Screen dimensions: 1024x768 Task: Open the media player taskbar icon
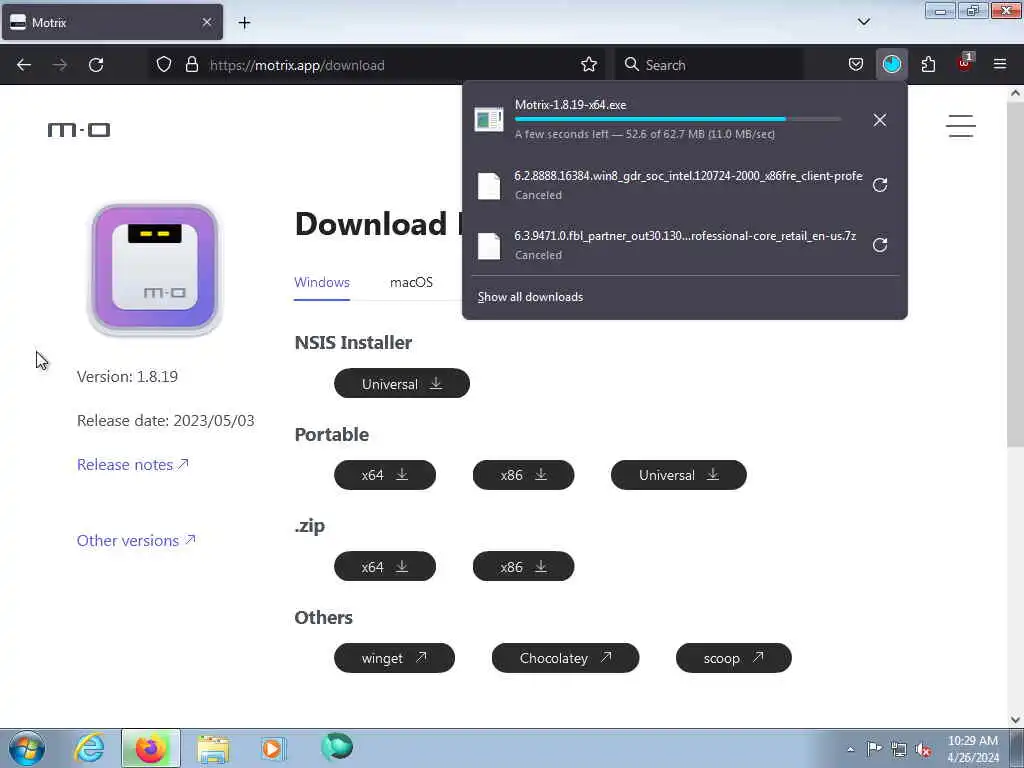pyautogui.click(x=272, y=748)
